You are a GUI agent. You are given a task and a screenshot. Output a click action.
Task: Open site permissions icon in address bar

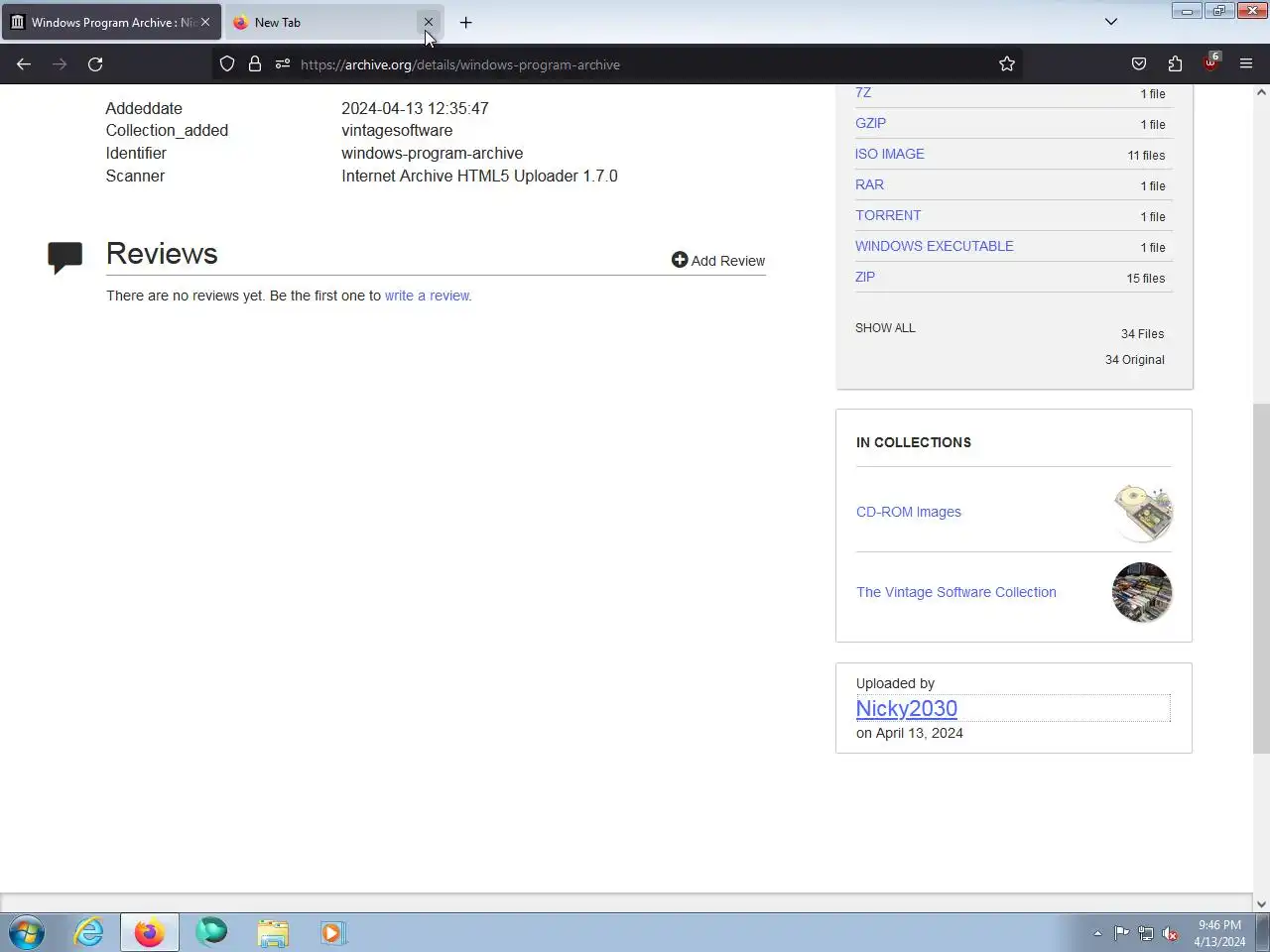tap(283, 64)
